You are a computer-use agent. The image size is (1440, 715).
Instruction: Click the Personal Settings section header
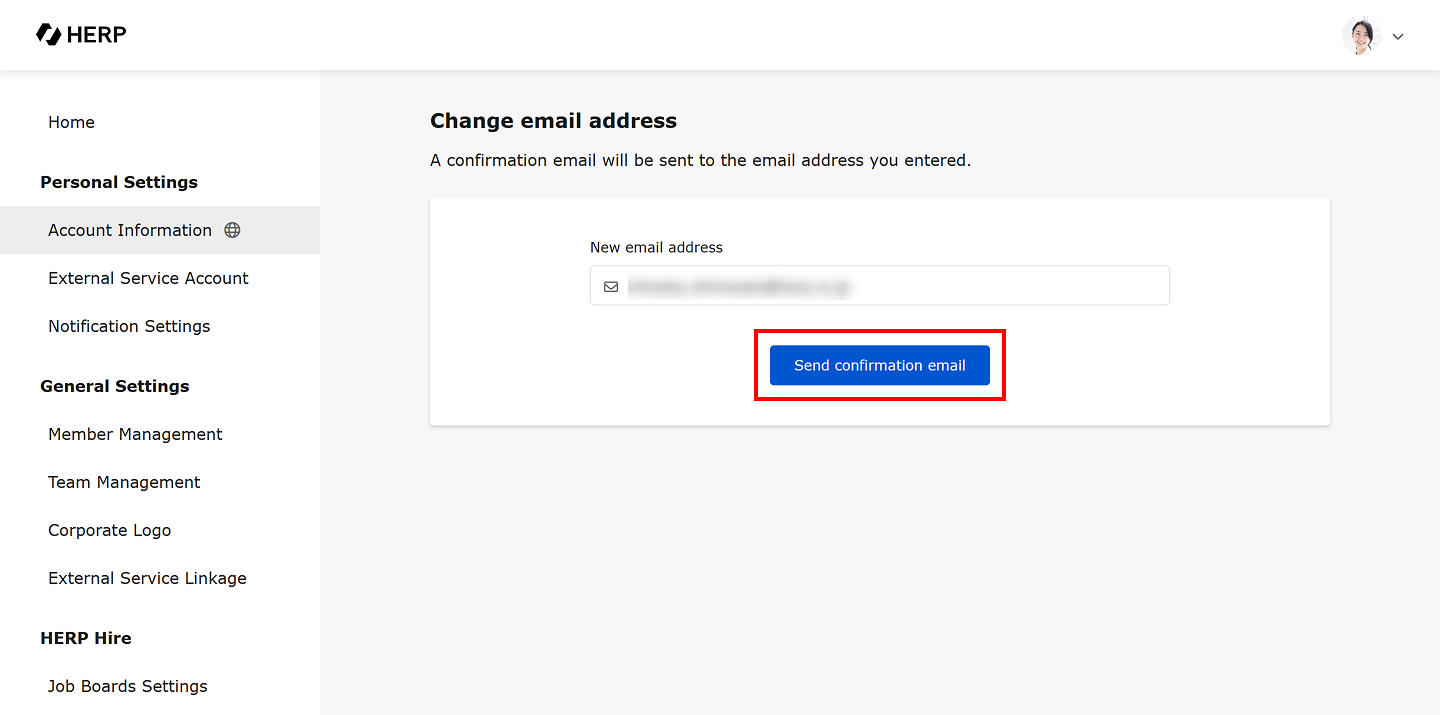[x=119, y=182]
